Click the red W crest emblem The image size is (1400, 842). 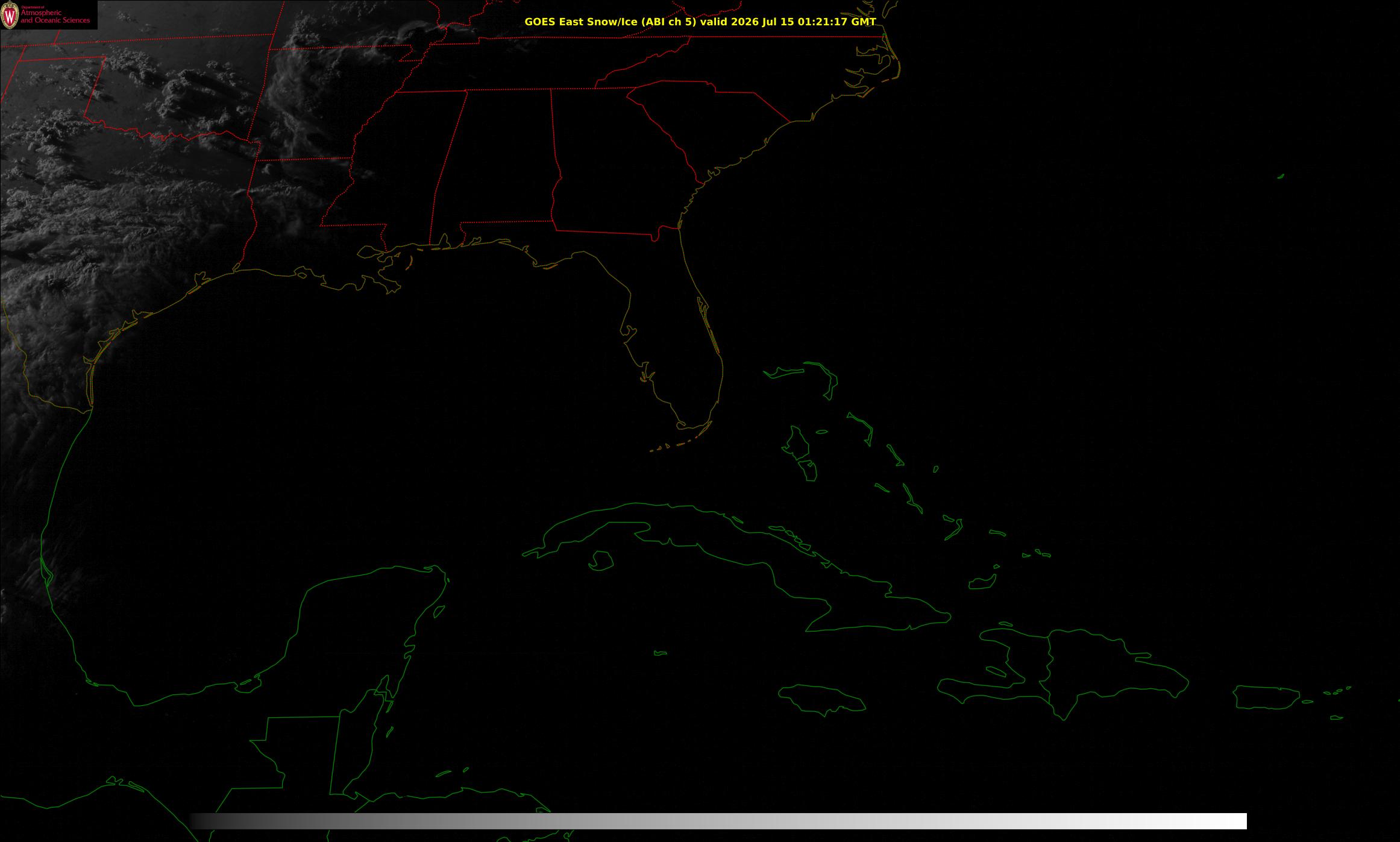click(x=10, y=16)
